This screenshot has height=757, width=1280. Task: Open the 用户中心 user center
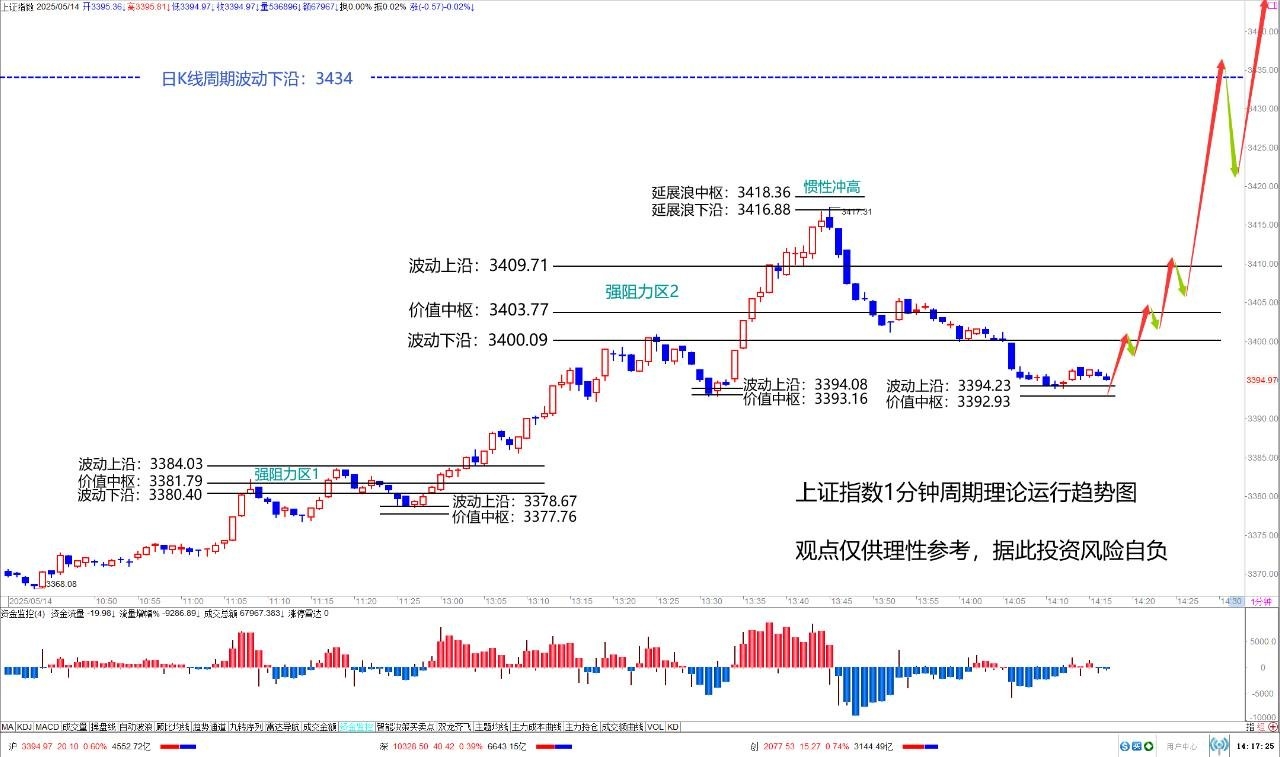[x=1181, y=746]
